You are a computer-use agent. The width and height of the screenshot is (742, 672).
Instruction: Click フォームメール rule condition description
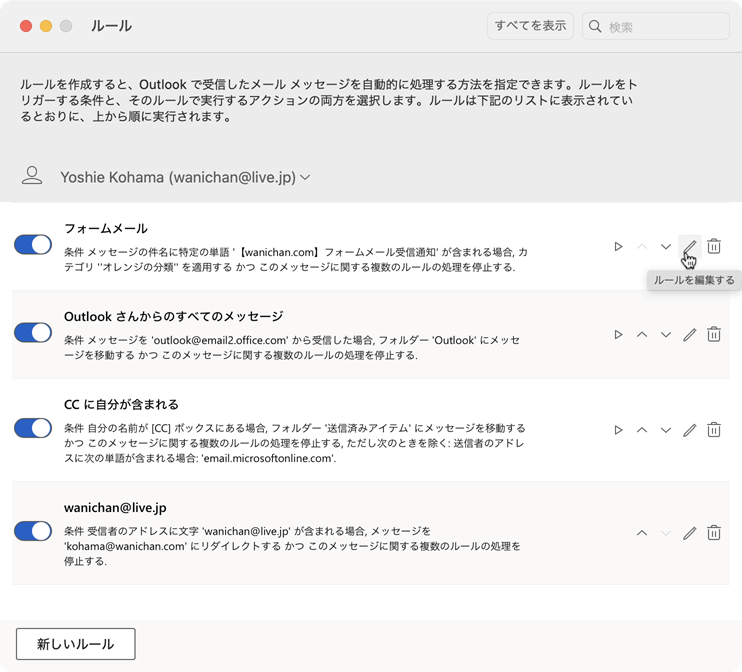pos(296,260)
